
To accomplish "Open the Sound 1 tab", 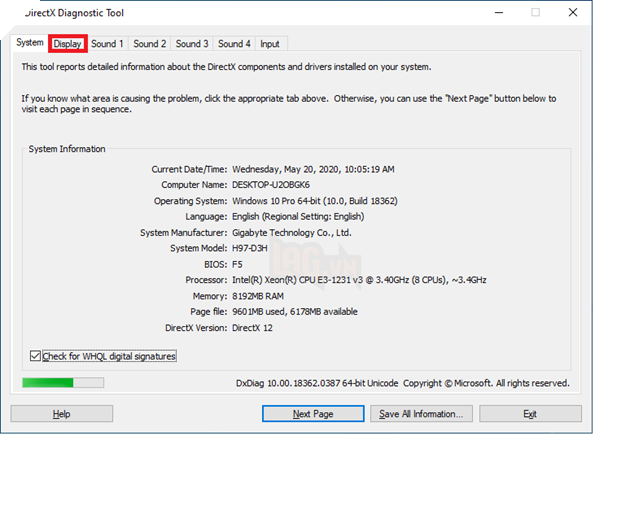I will [x=107, y=44].
